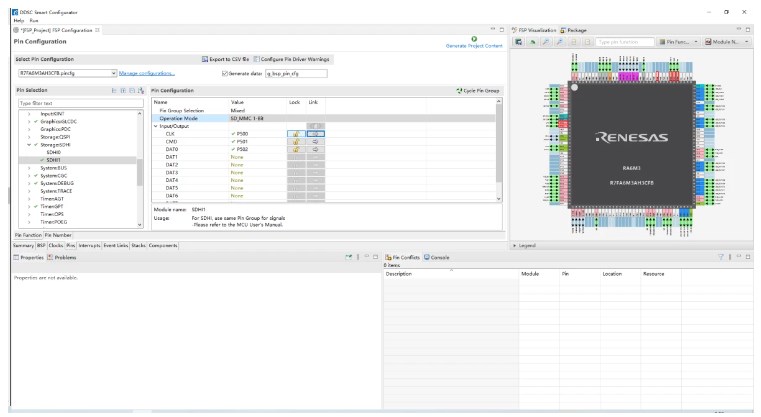Expand the Legend section
Image resolution: width=761 pixels, height=417 pixels.
(515, 246)
